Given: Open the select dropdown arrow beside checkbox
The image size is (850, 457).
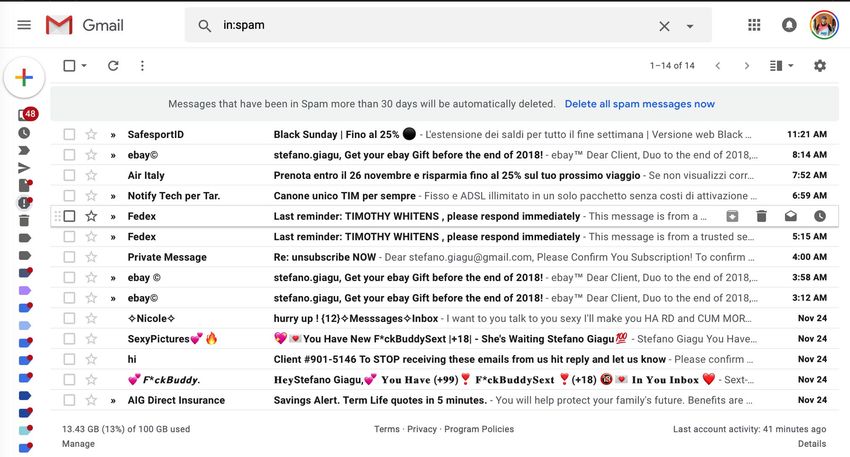Looking at the screenshot, I should (x=84, y=66).
